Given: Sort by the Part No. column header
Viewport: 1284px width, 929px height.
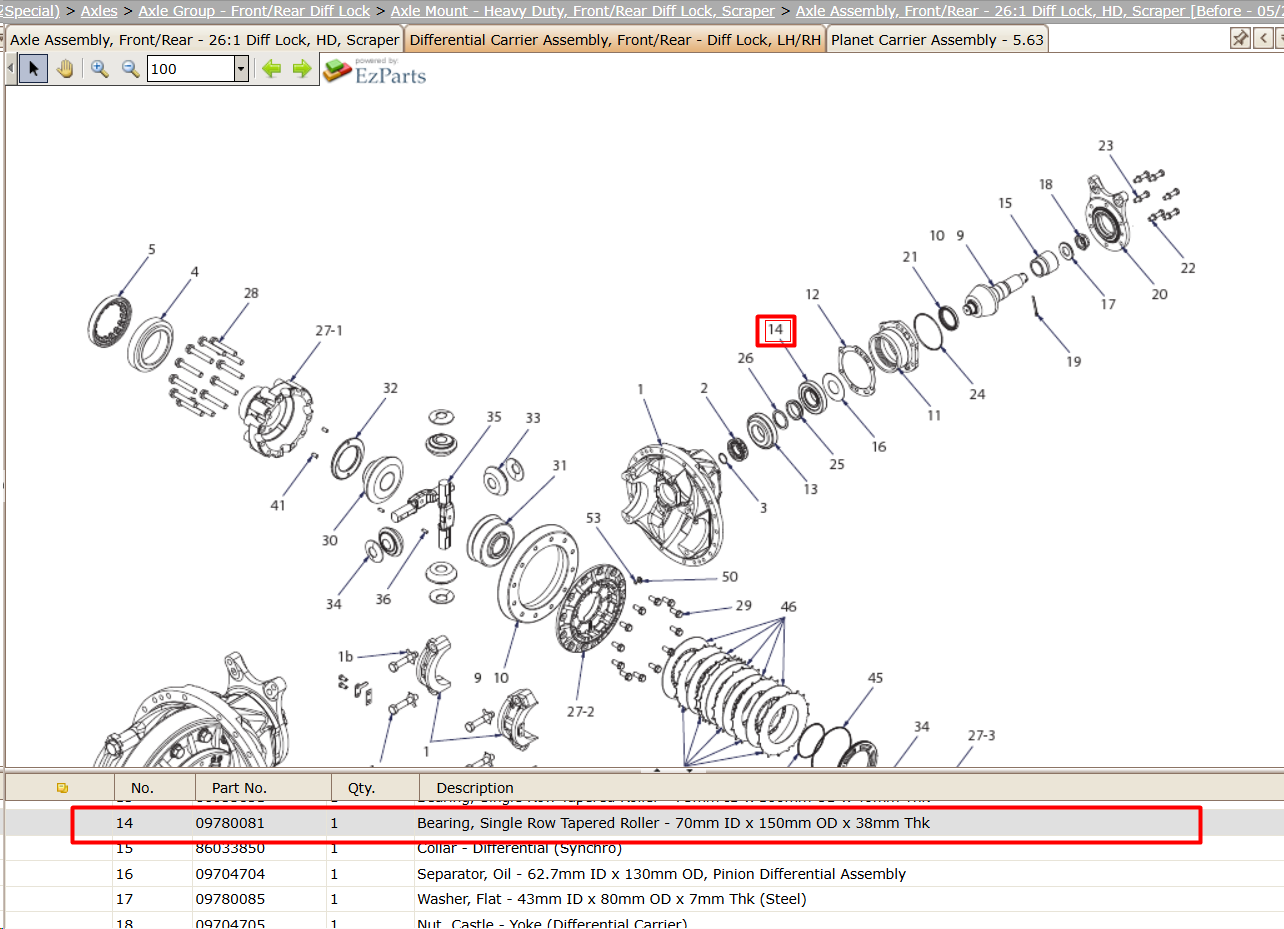Looking at the screenshot, I should (x=239, y=787).
